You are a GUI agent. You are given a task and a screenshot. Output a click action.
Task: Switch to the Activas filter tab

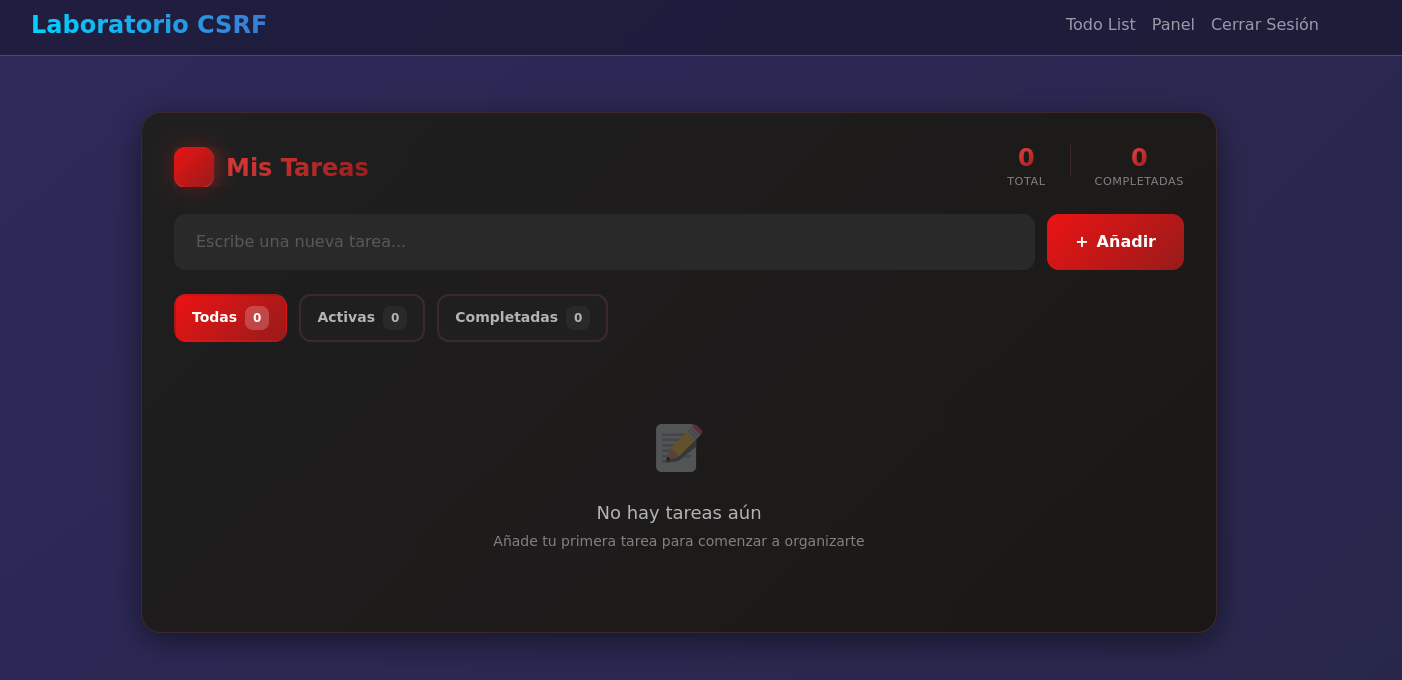click(x=346, y=318)
